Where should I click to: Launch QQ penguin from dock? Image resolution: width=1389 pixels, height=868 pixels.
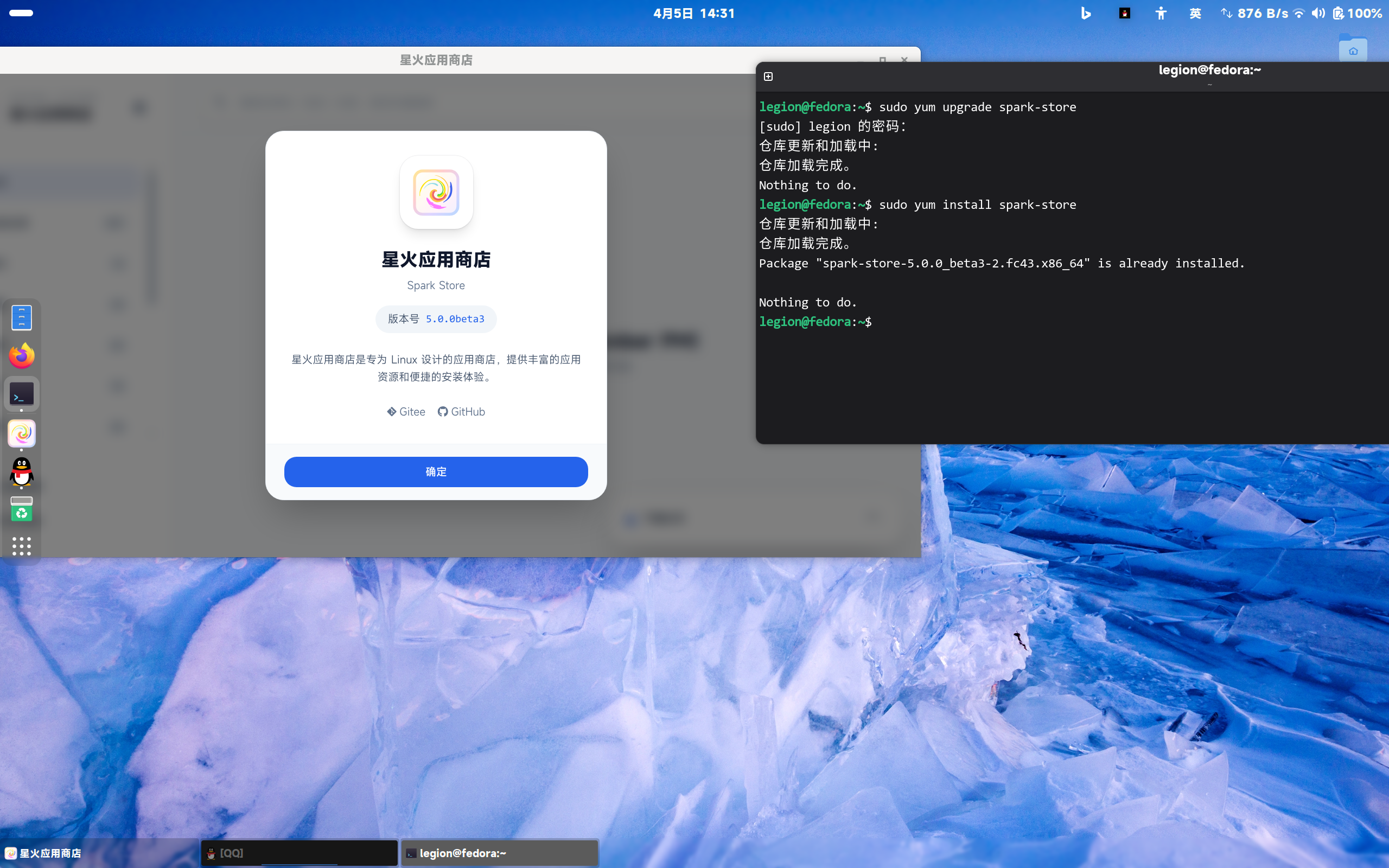pyautogui.click(x=22, y=471)
